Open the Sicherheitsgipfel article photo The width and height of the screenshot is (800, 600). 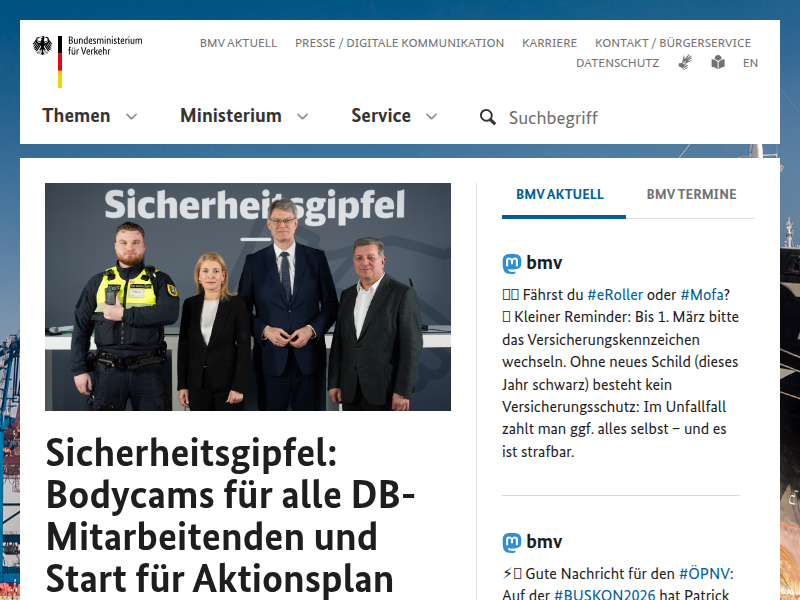pyautogui.click(x=248, y=297)
